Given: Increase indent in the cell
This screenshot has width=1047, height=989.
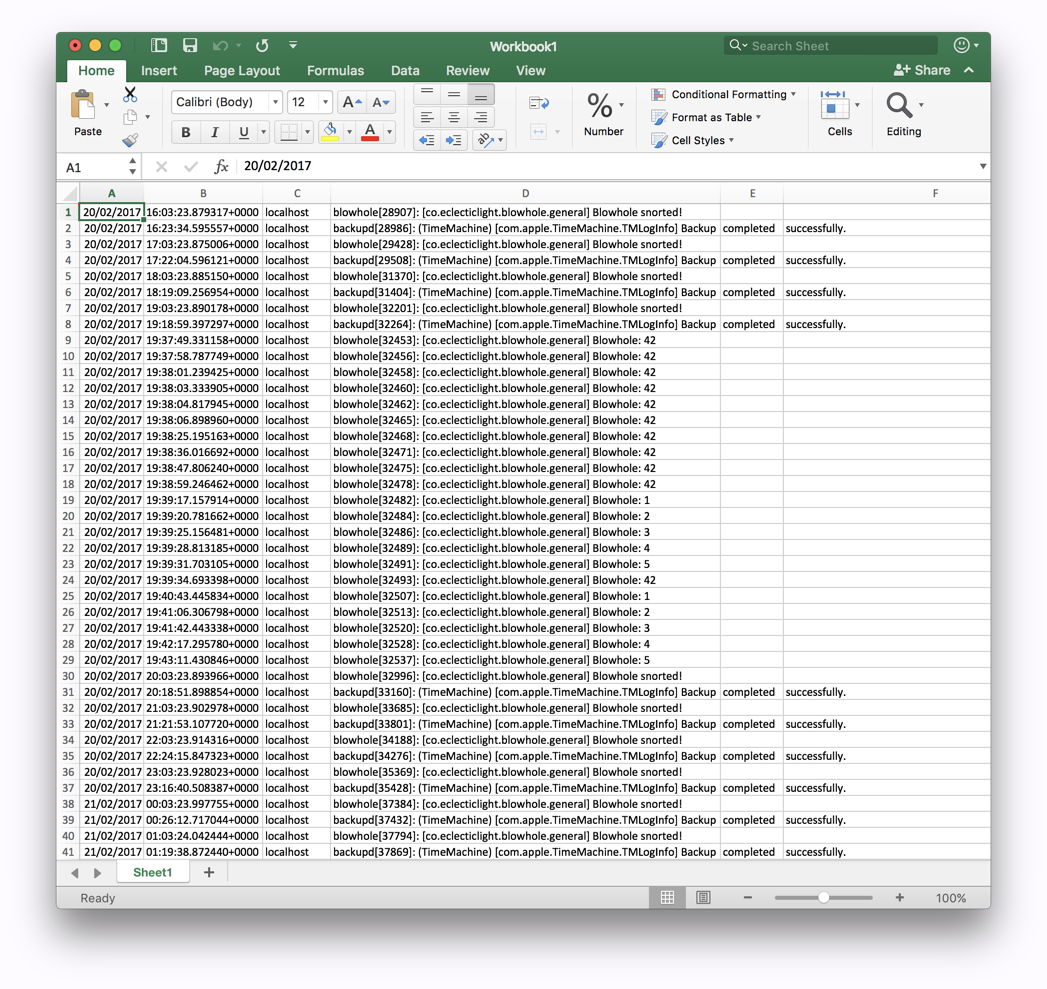Looking at the screenshot, I should tap(453, 140).
